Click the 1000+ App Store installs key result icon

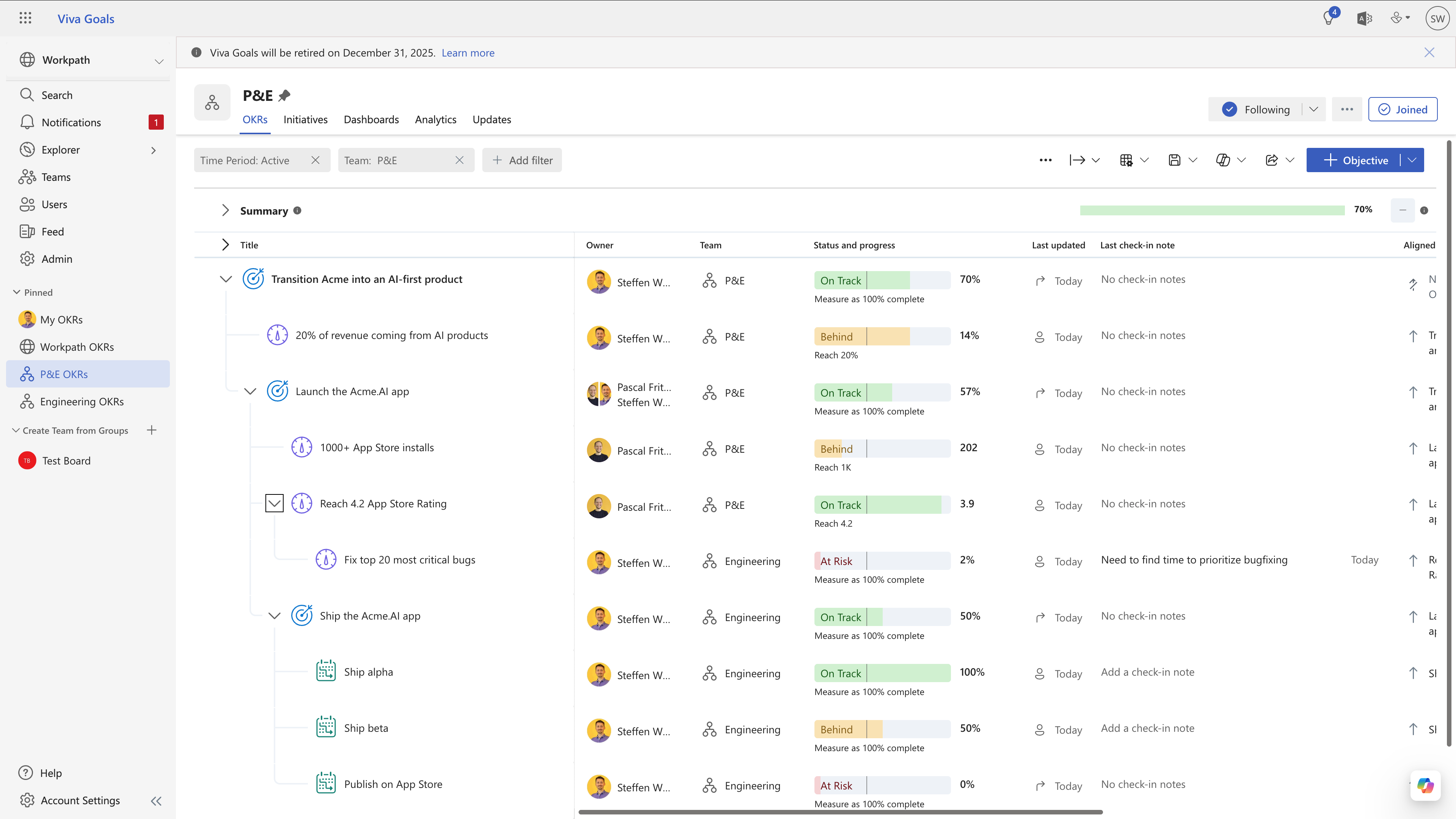tap(301, 447)
